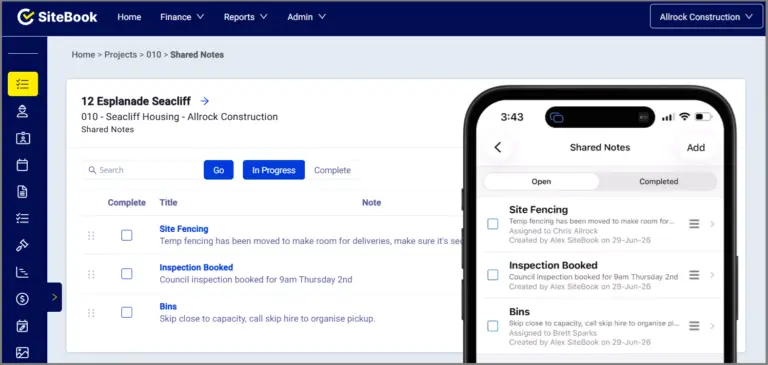This screenshot has width=768, height=365.
Task: Grab the drag handle for Inspection Booked row
Action: (91, 274)
